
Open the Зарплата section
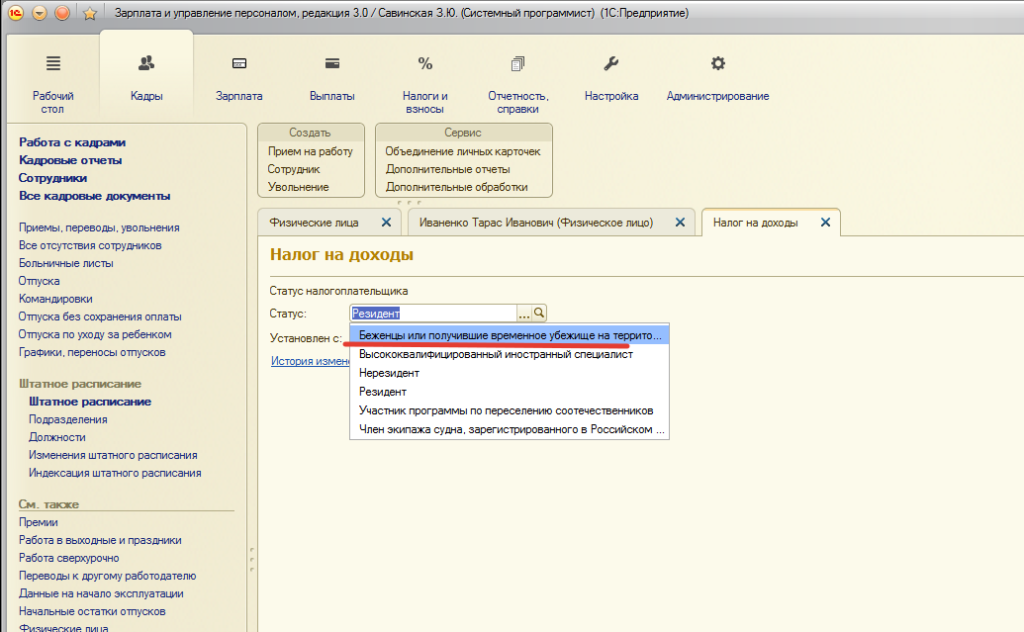[x=239, y=78]
